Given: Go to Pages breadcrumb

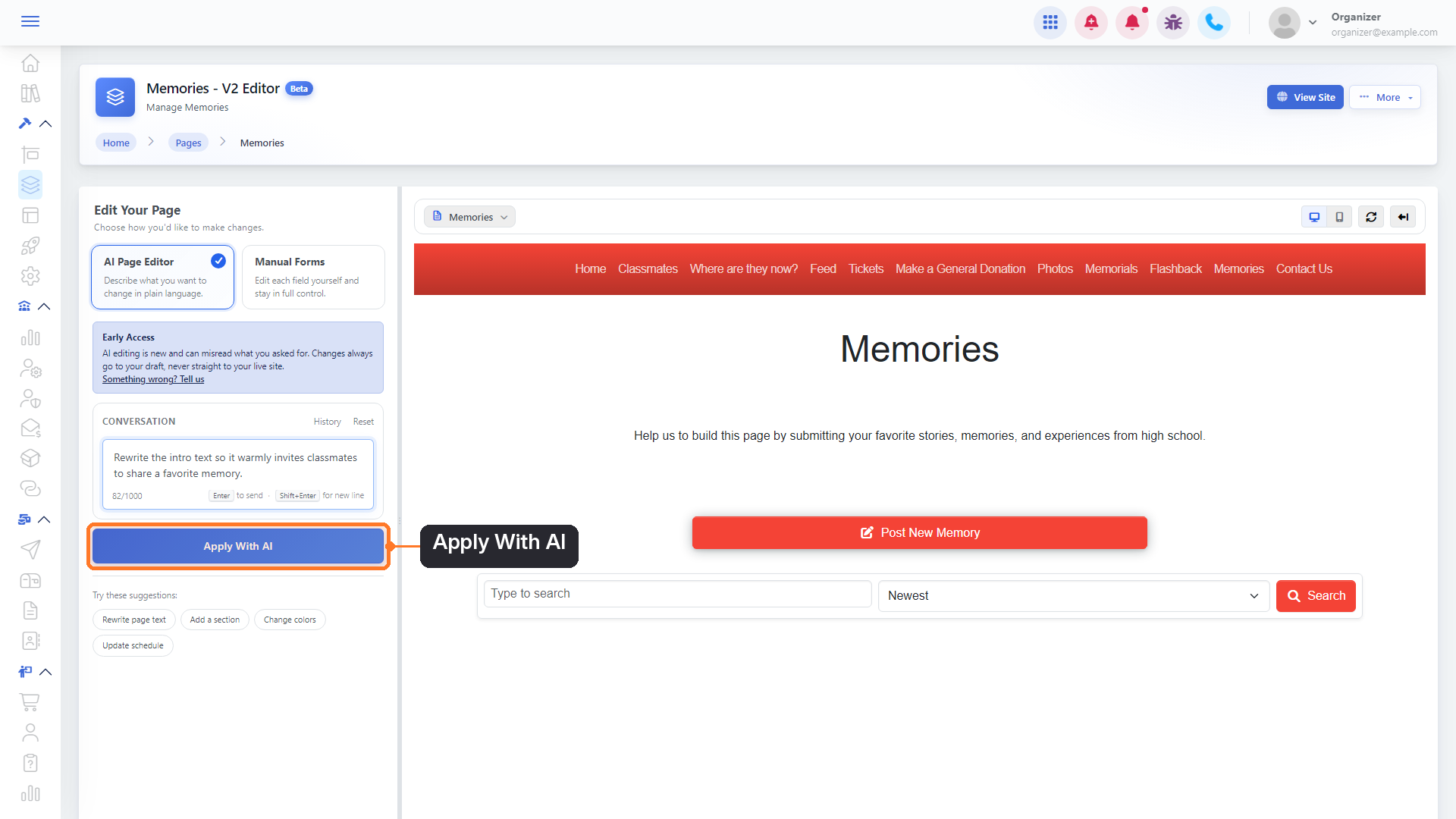Looking at the screenshot, I should point(188,143).
